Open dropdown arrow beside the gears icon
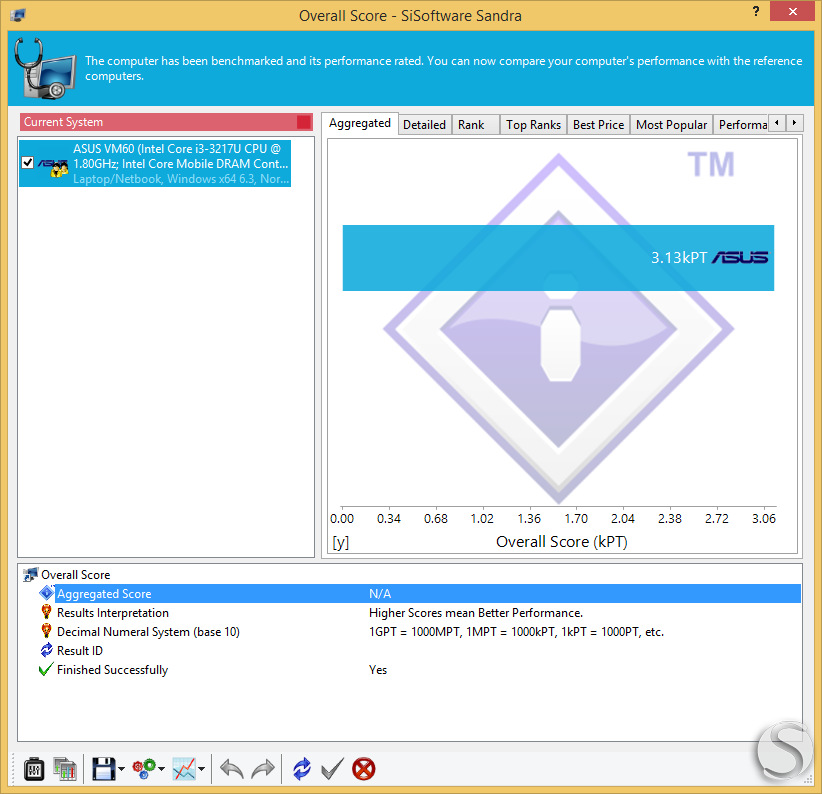This screenshot has width=822, height=794. (x=161, y=769)
